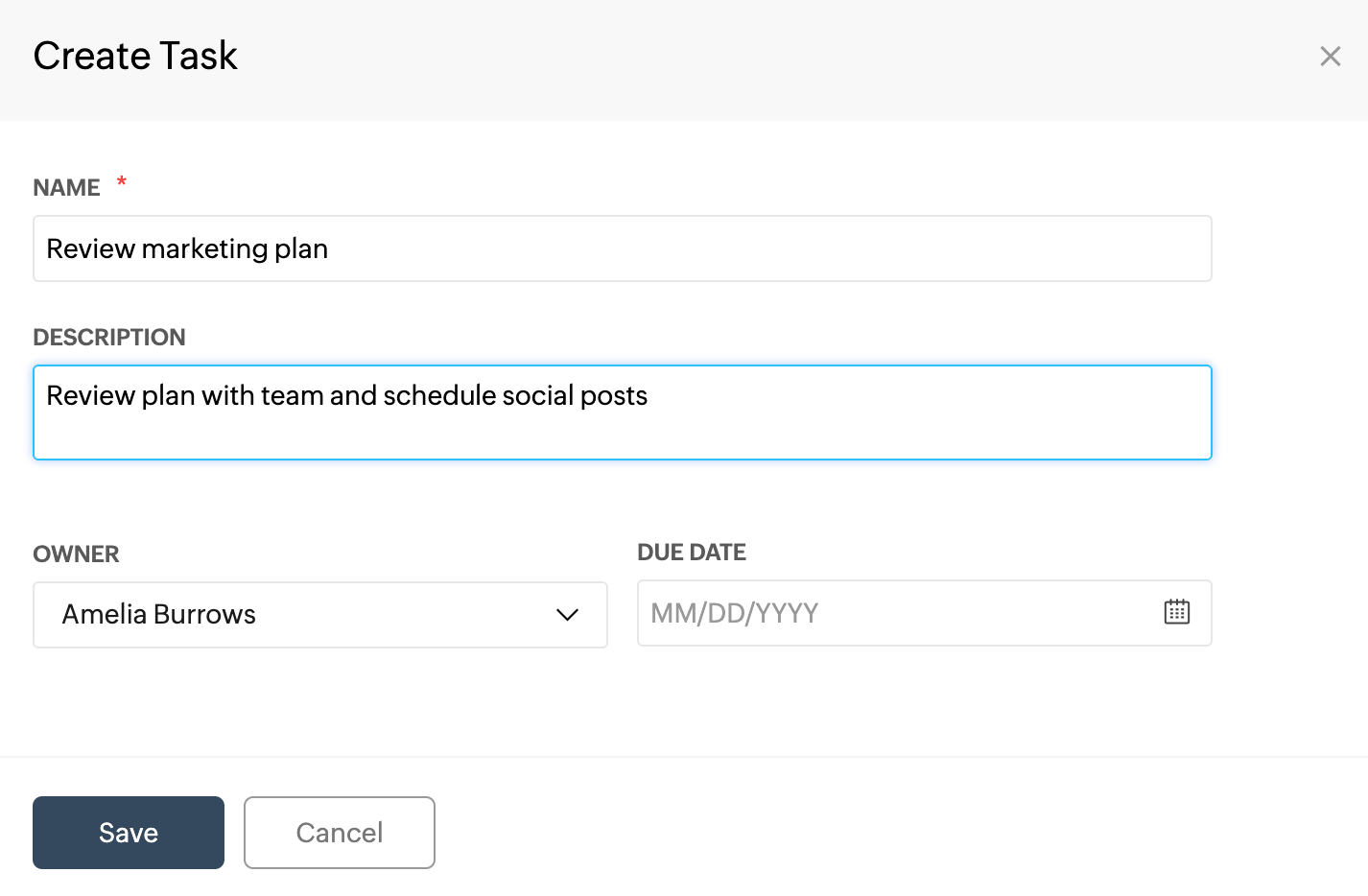The image size is (1368, 896).
Task: Open the Owner dropdown showing Amelia Burrows
Action: point(319,615)
